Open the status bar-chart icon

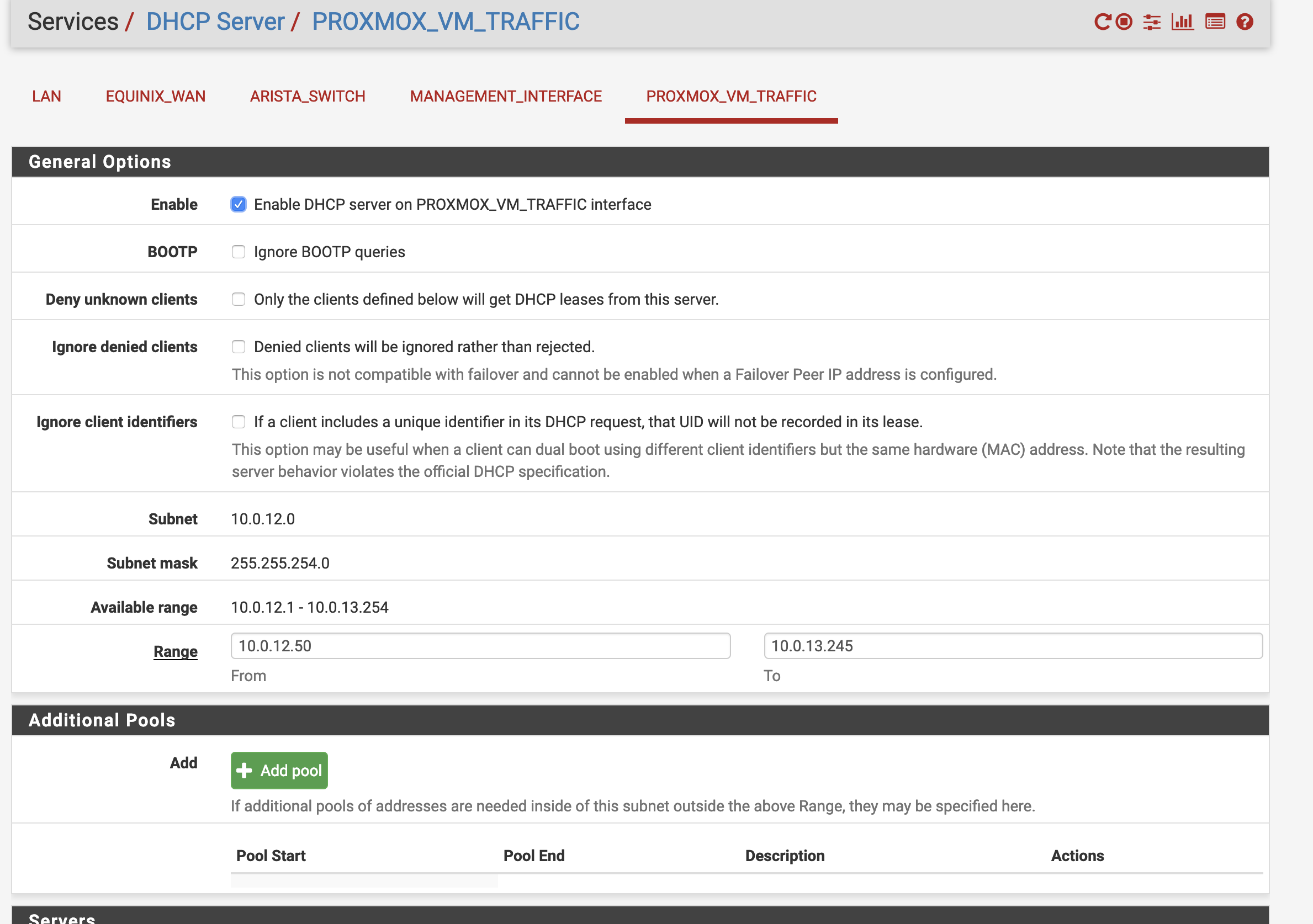[x=1182, y=22]
